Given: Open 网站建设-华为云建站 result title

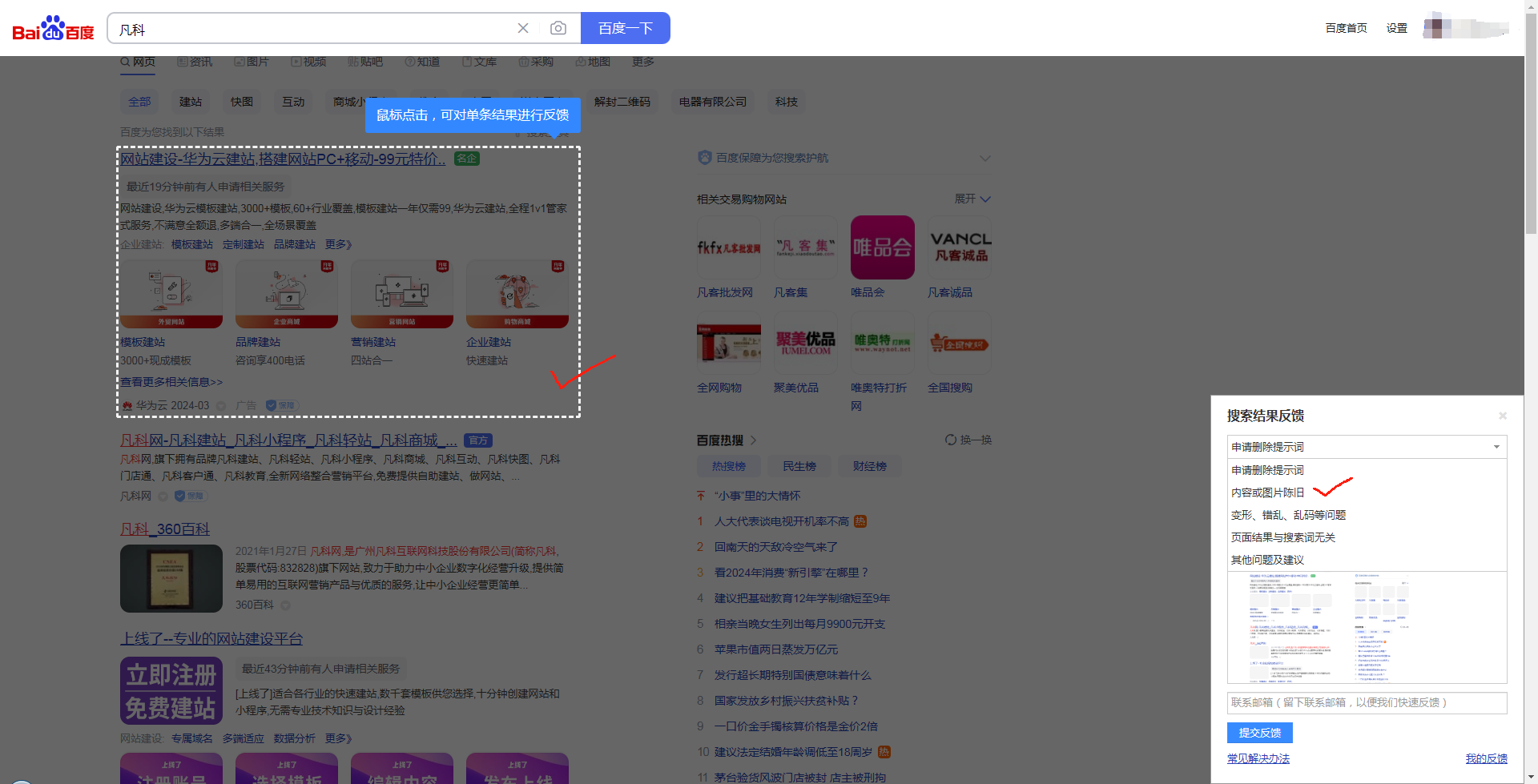Looking at the screenshot, I should click(x=283, y=159).
